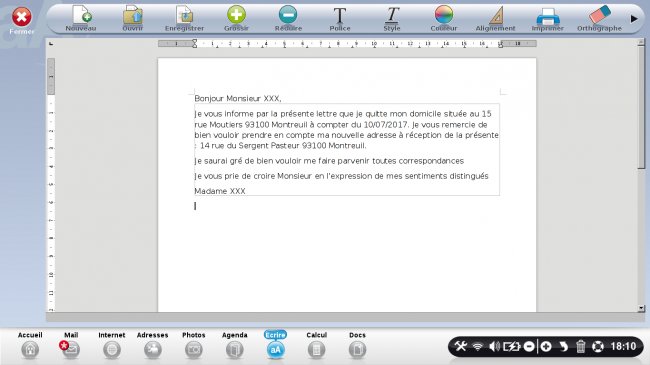Screen dimensions: 650x365
Task: Click the signature "Madame XXX"
Action: [x=220, y=191]
